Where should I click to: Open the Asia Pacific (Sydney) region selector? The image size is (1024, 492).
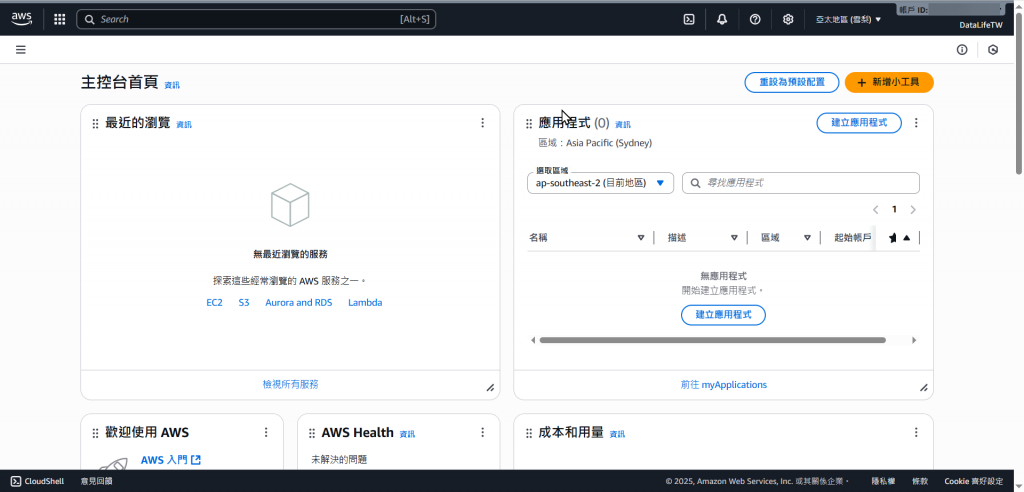[x=848, y=20]
